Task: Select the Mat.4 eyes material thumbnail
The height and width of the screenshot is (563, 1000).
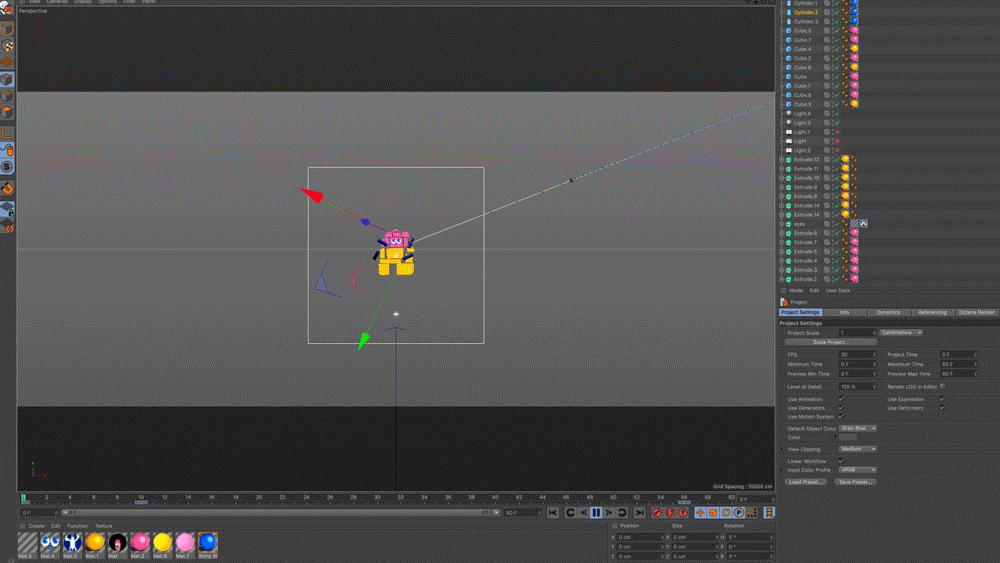Action: coord(50,543)
